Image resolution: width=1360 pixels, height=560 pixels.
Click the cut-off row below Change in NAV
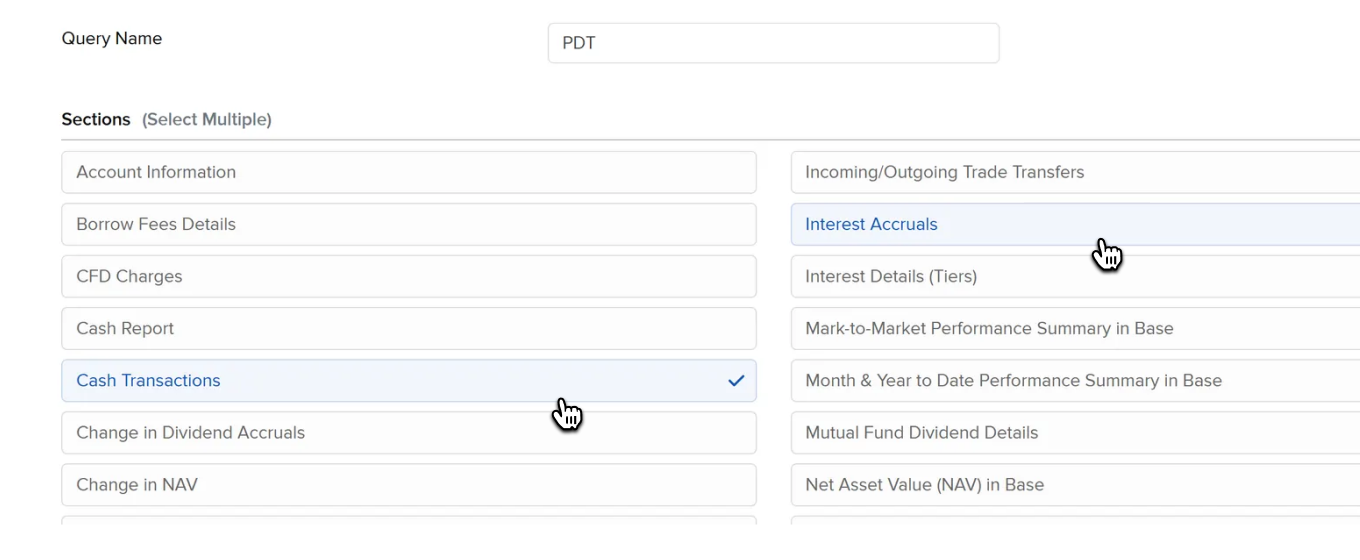[x=408, y=520]
